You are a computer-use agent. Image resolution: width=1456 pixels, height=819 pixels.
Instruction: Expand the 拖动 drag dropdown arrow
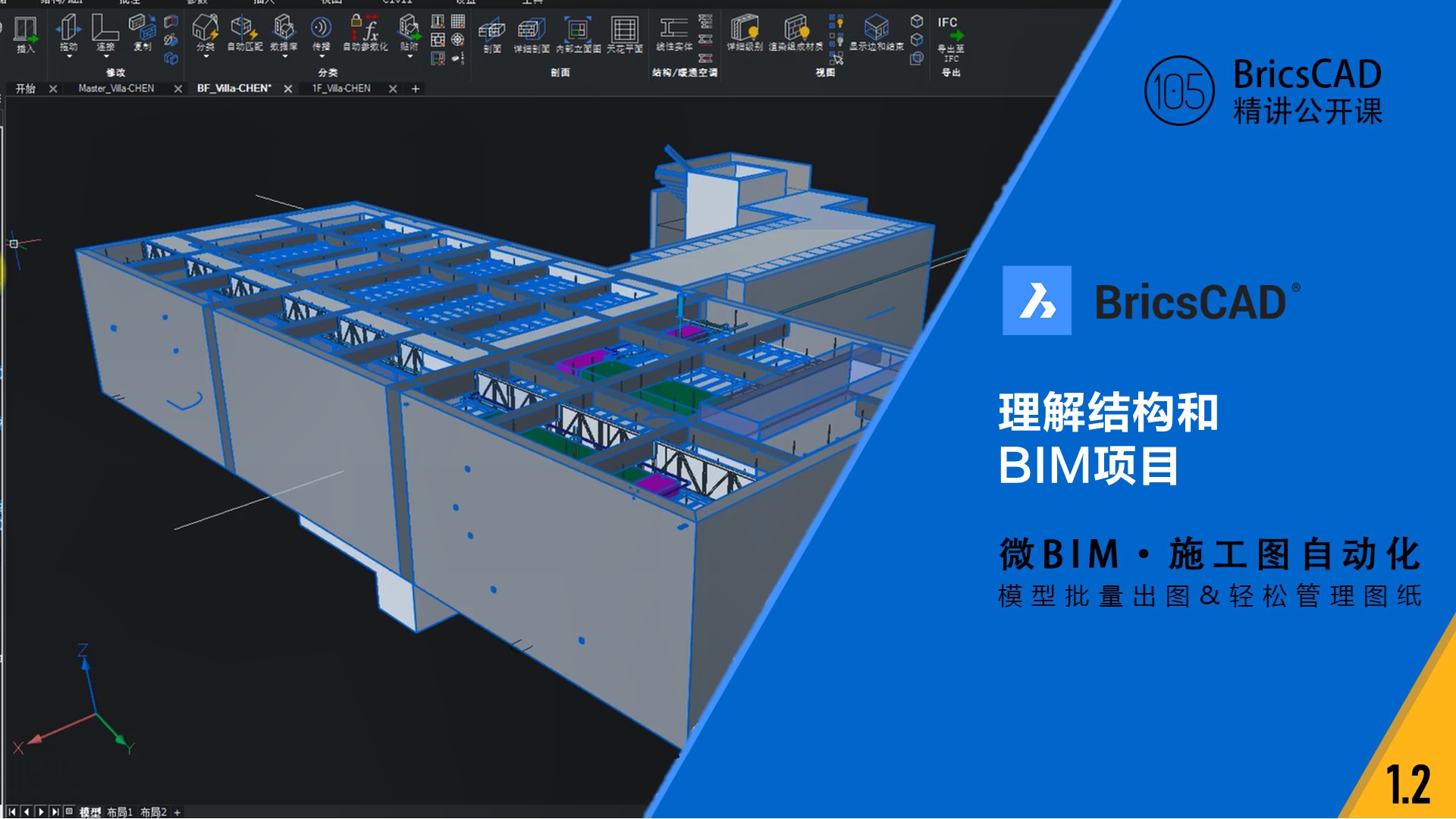click(68, 57)
